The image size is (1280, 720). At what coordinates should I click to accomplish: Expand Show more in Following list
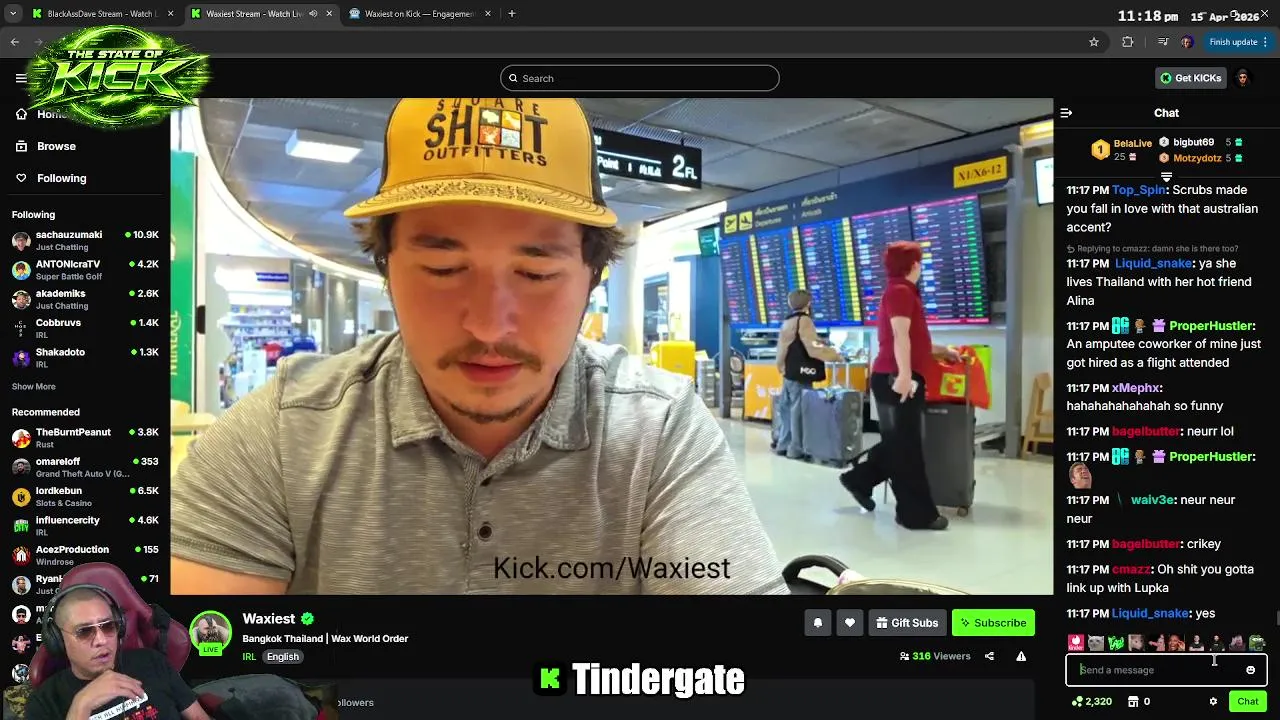[33, 387]
